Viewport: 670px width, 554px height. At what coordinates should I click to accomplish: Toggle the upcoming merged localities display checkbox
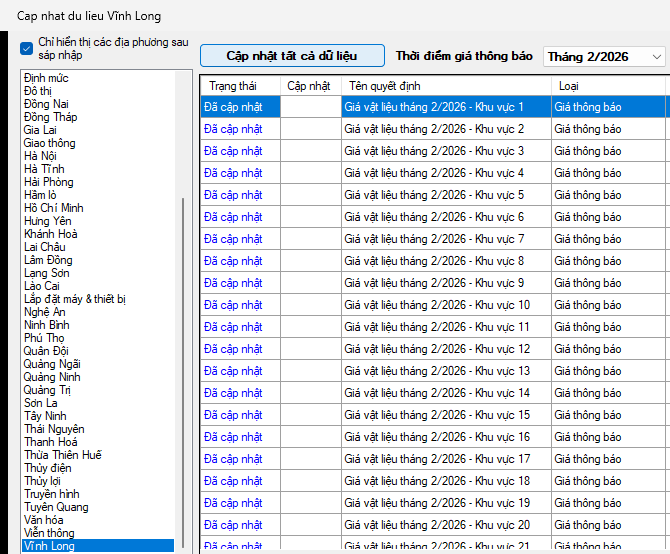(27, 47)
